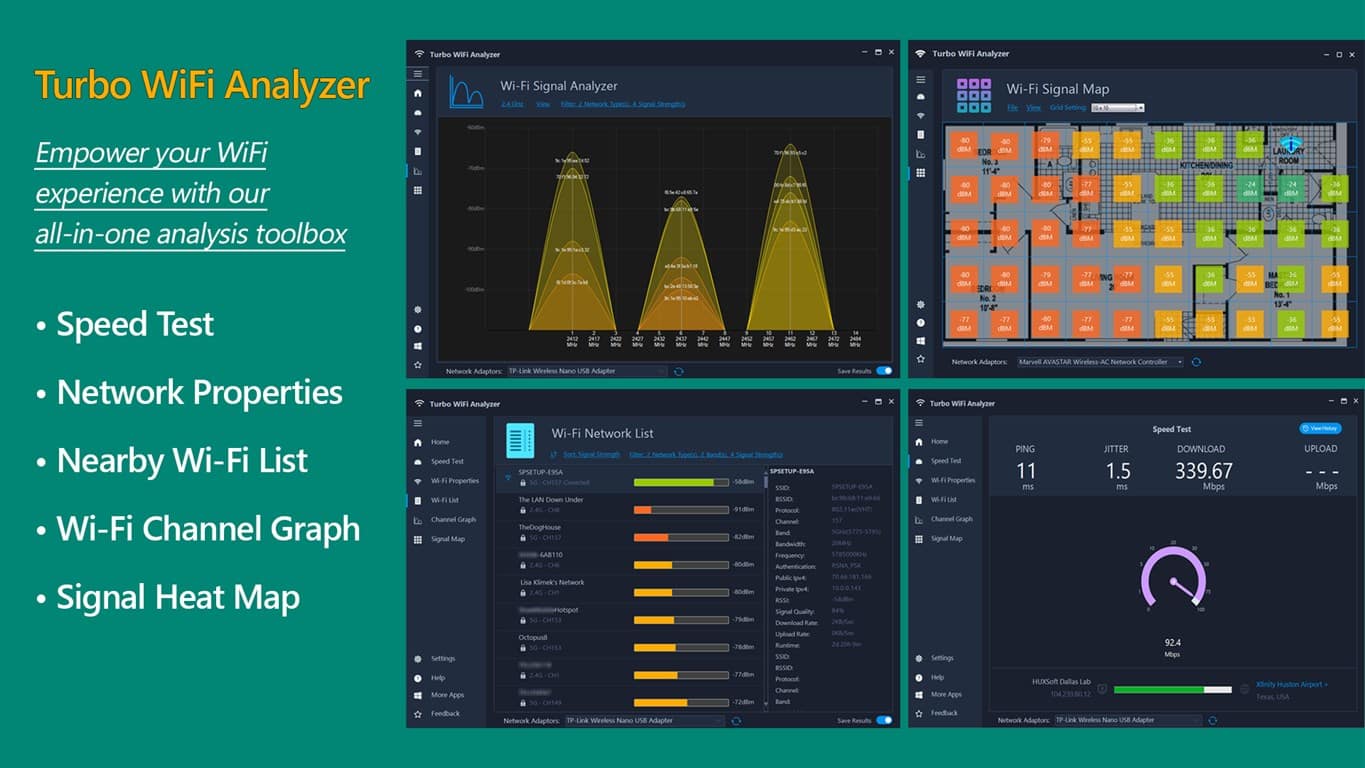Screen dimensions: 1365x768
Task: Click hamburger menu icon in Signal Analyzer window
Action: pyautogui.click(x=418, y=74)
